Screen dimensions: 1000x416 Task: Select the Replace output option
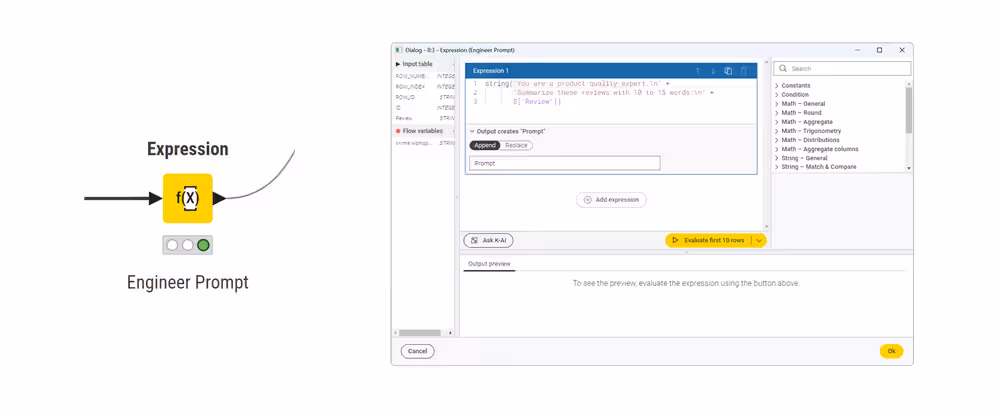(516, 146)
